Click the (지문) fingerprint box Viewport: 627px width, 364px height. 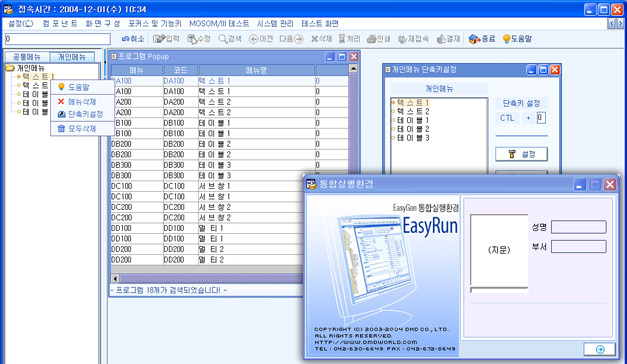point(499,250)
